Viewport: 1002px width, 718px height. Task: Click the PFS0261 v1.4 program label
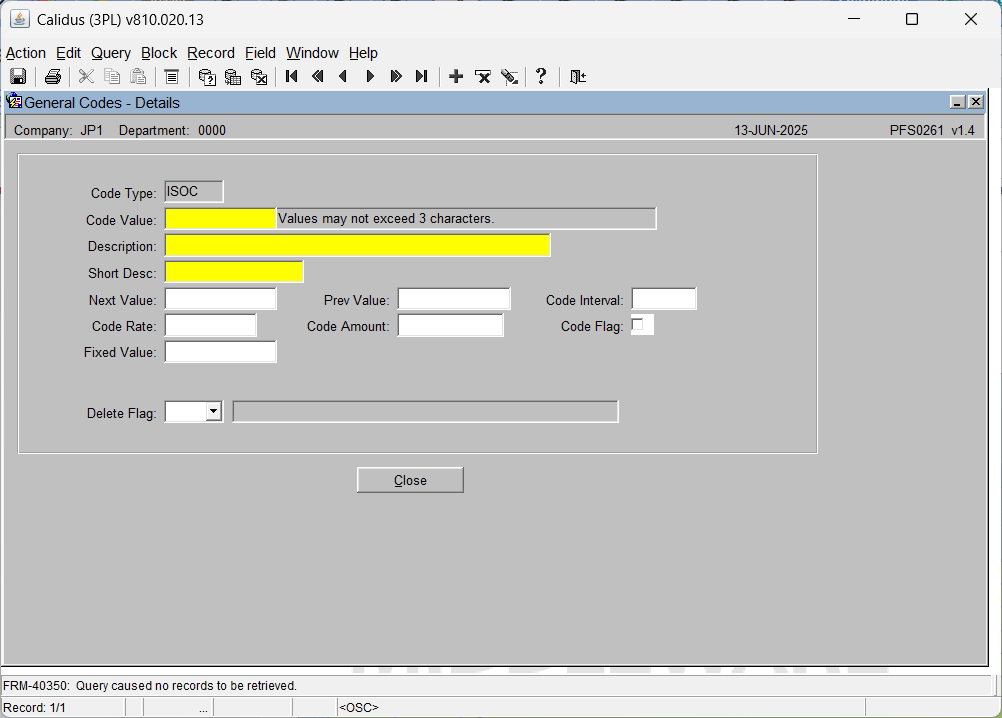[x=932, y=130]
